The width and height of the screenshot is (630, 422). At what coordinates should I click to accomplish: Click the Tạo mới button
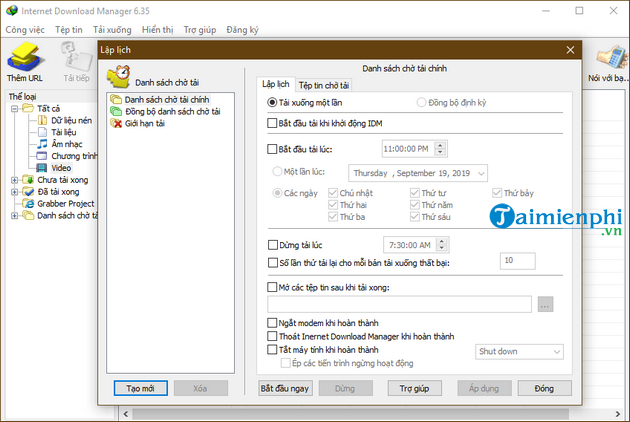pos(140,388)
